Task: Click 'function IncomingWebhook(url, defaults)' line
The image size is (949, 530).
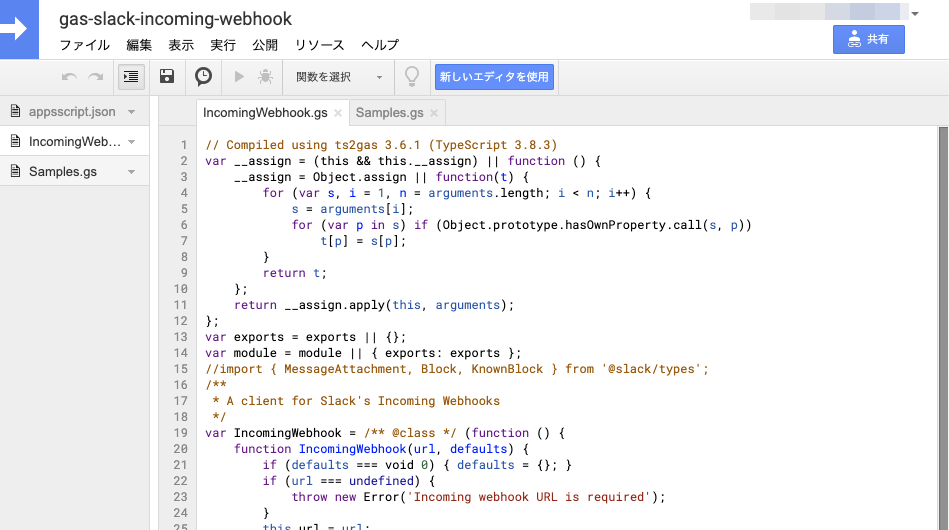Action: 381,449
